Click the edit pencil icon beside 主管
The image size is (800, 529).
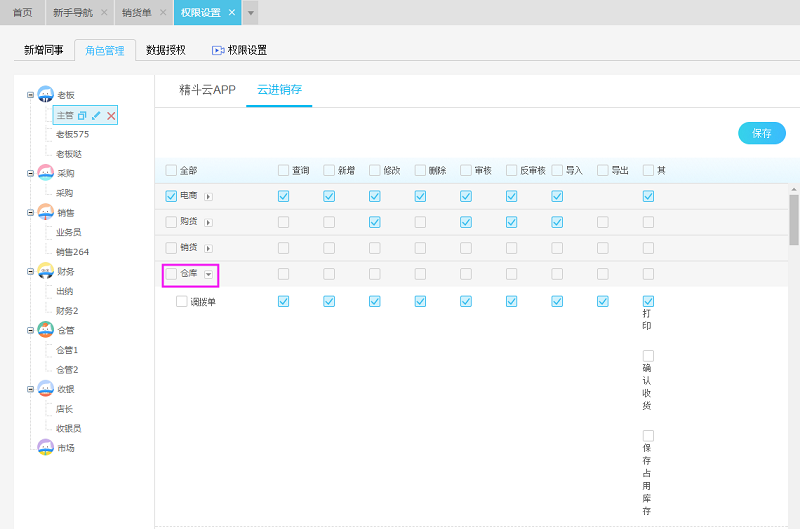[96, 116]
